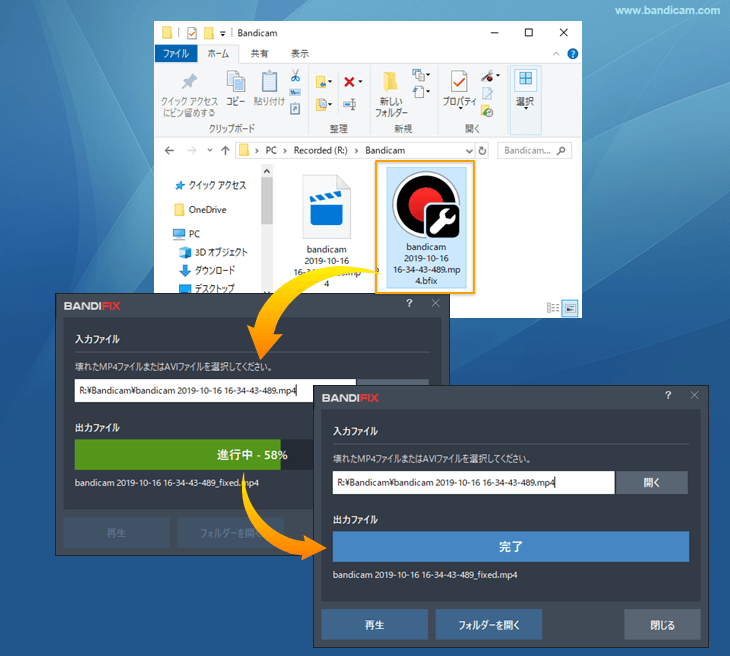The image size is (730, 656).
Task: Expand the address bar history dropdown
Action: 469,150
